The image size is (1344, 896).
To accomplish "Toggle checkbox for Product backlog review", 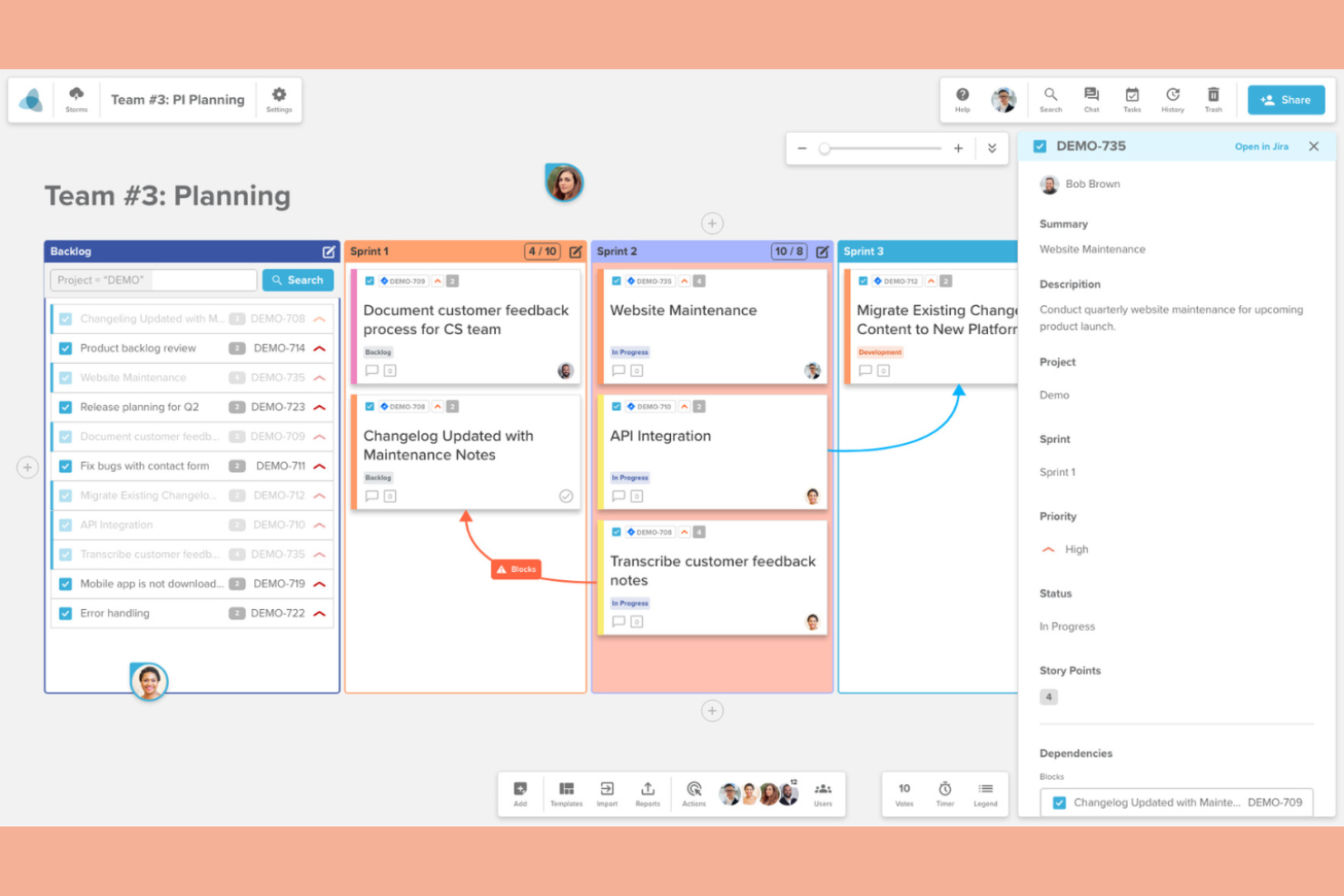I will pyautogui.click(x=65, y=349).
